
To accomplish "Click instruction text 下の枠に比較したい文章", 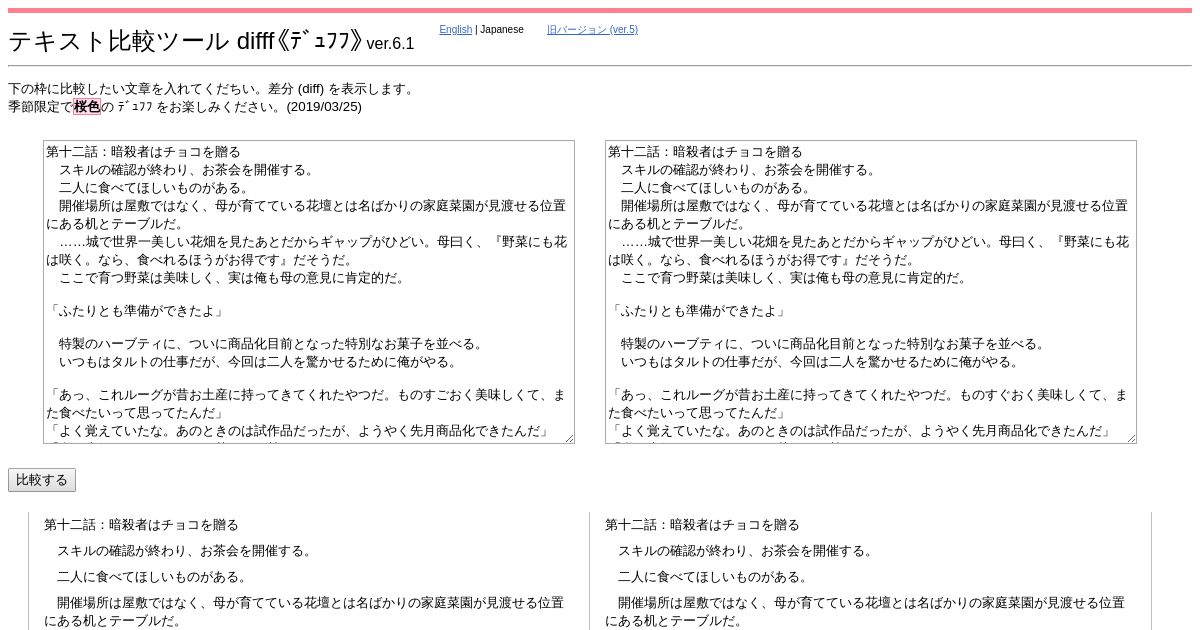I will [x=212, y=89].
